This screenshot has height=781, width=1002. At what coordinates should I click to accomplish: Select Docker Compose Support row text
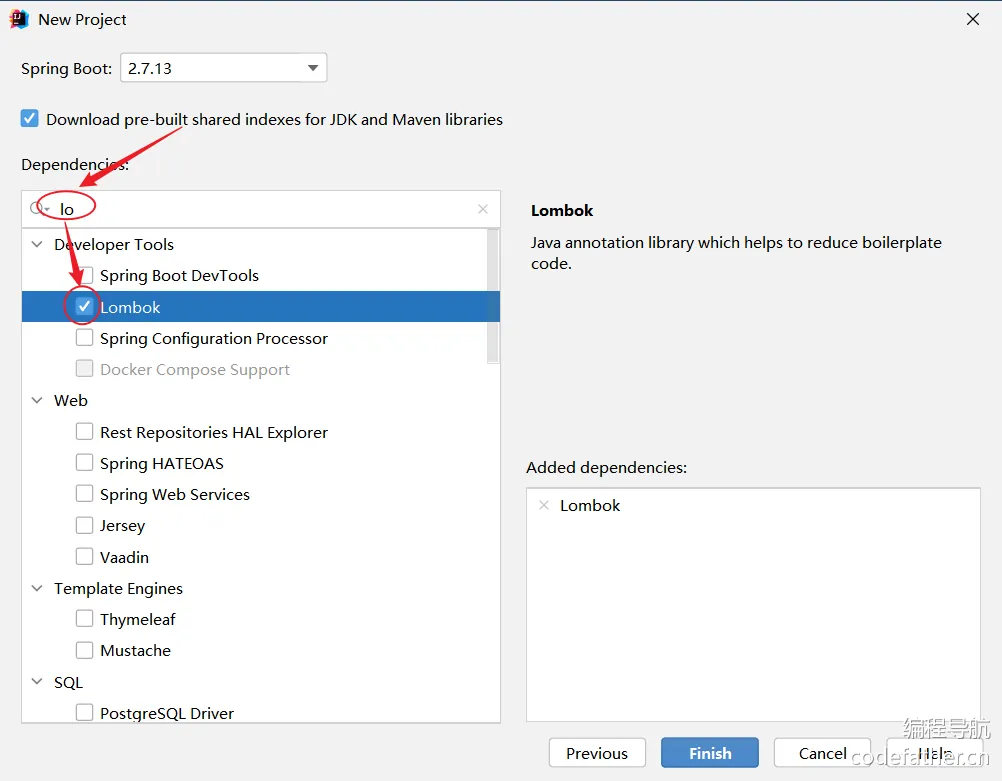click(x=195, y=370)
